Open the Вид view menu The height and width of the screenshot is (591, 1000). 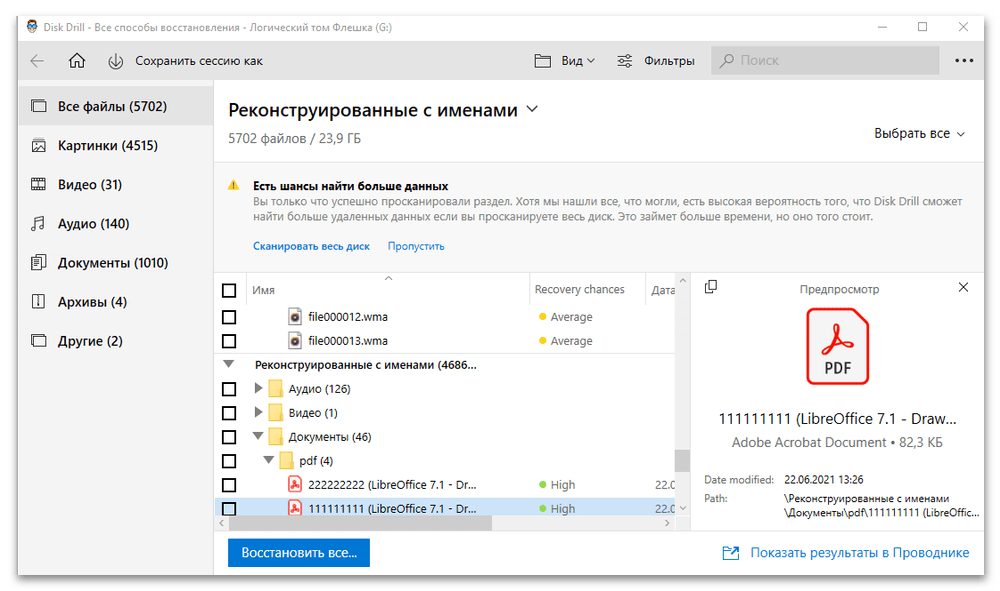565,61
